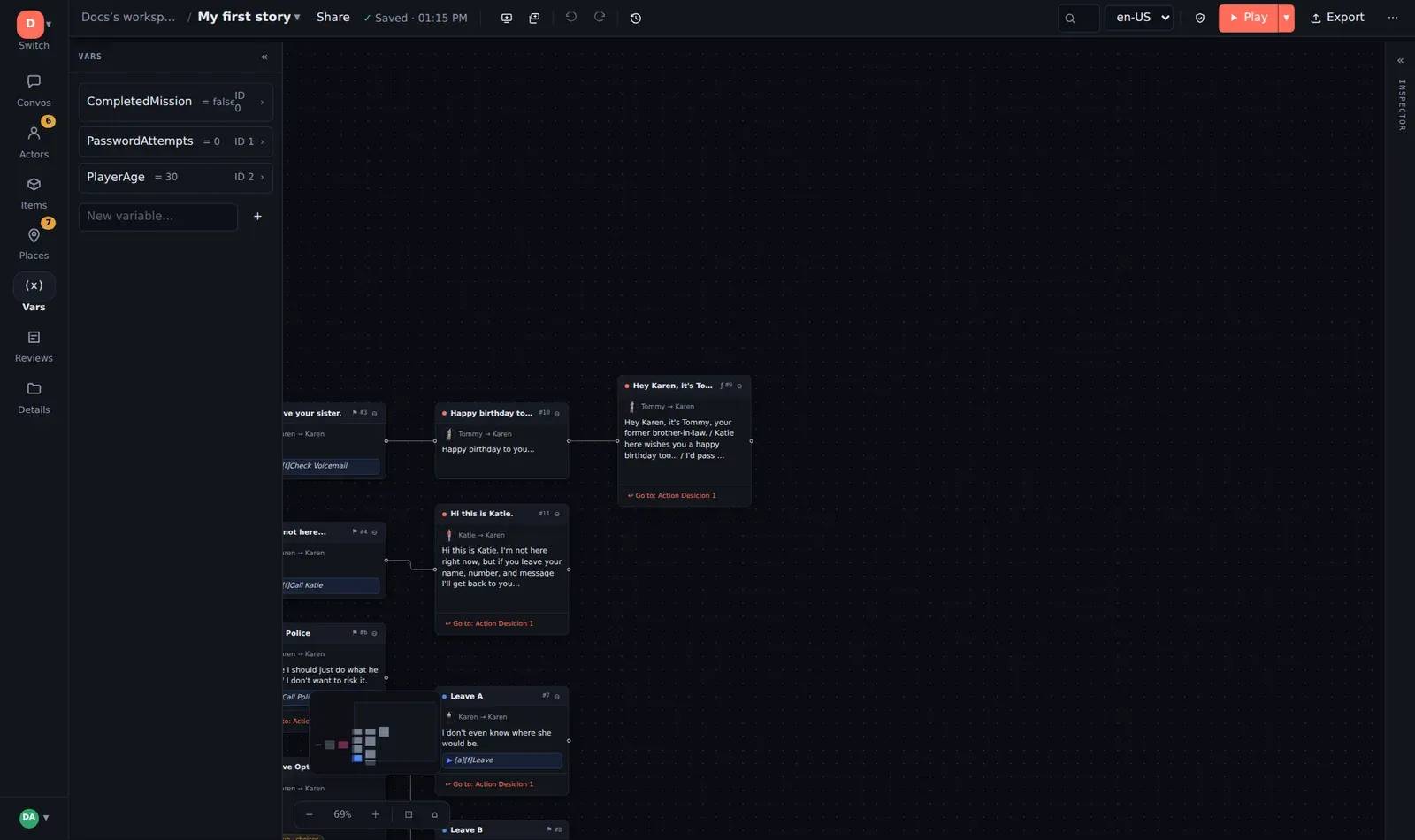1415x840 pixels.
Task: Click the Check Voicemail action chip
Action: (x=331, y=466)
